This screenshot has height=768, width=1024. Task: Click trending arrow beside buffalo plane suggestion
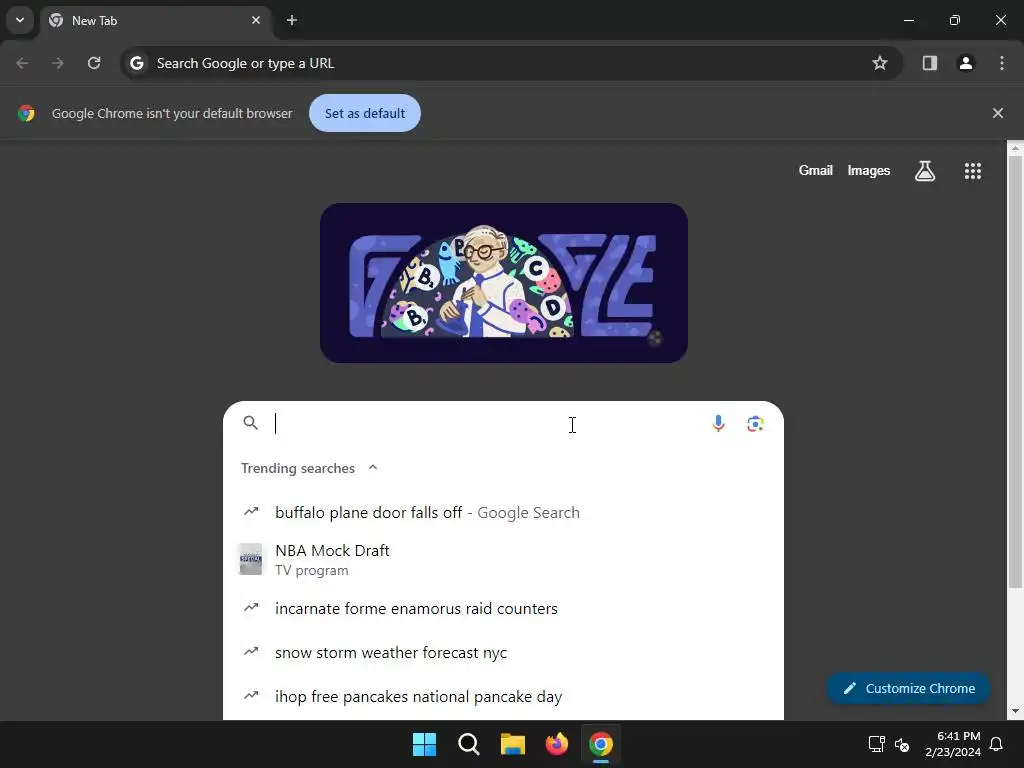pyautogui.click(x=251, y=511)
